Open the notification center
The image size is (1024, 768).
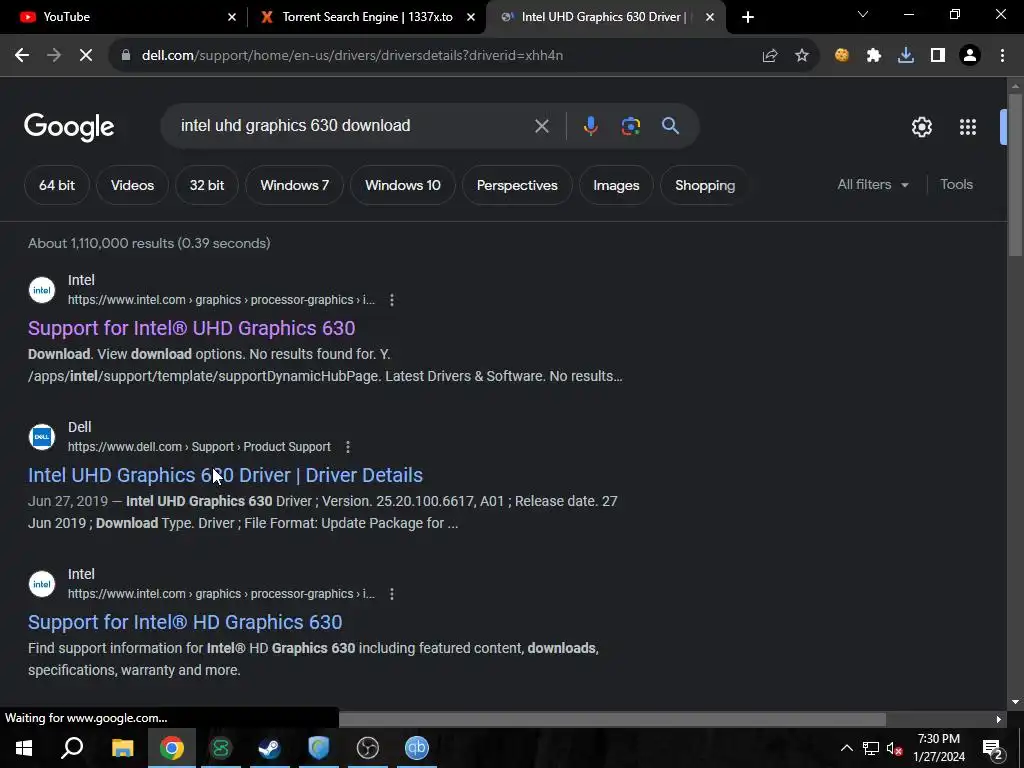pos(993,748)
